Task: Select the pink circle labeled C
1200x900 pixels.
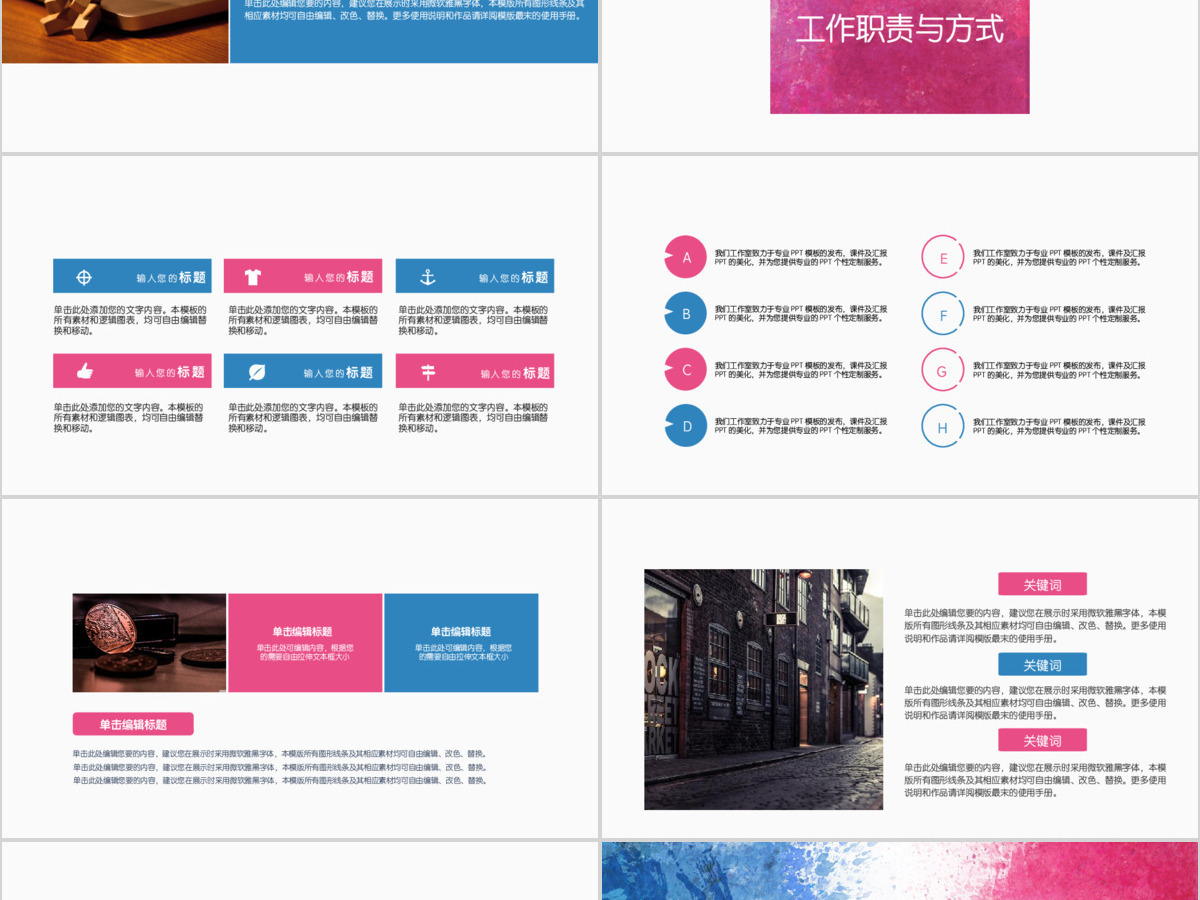Action: 686,369
